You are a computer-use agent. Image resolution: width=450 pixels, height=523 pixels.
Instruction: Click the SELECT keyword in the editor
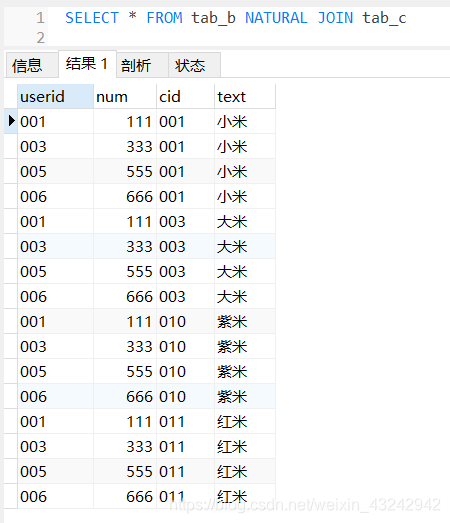tap(92, 18)
